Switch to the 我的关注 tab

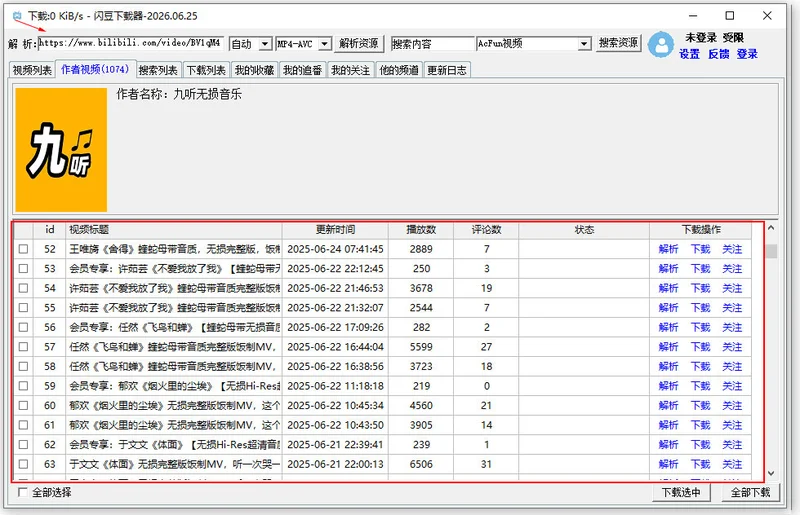point(351,70)
